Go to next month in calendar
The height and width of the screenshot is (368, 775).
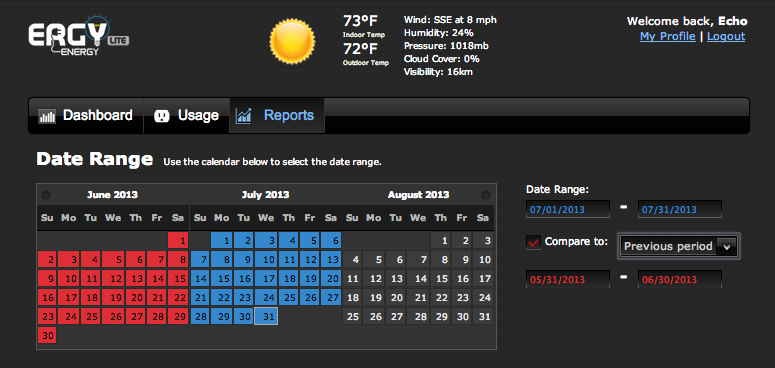[x=486, y=195]
